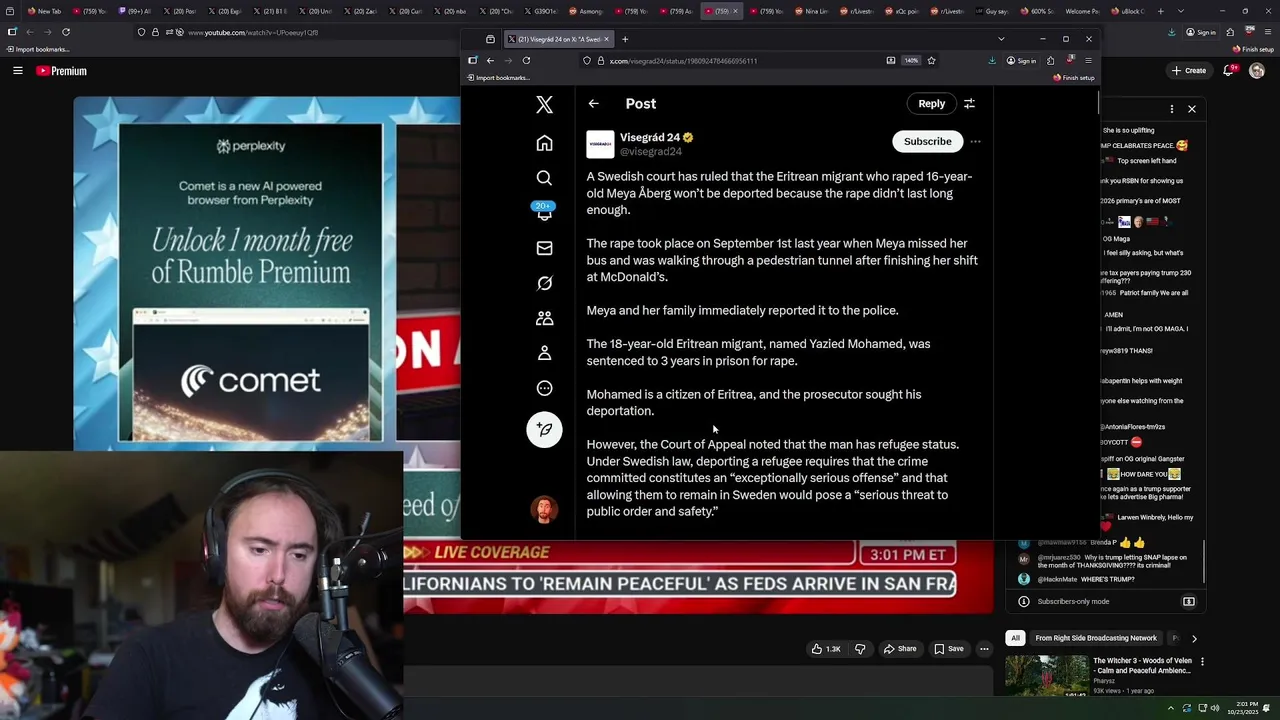Select the New Tab browser tab

(x=43, y=11)
